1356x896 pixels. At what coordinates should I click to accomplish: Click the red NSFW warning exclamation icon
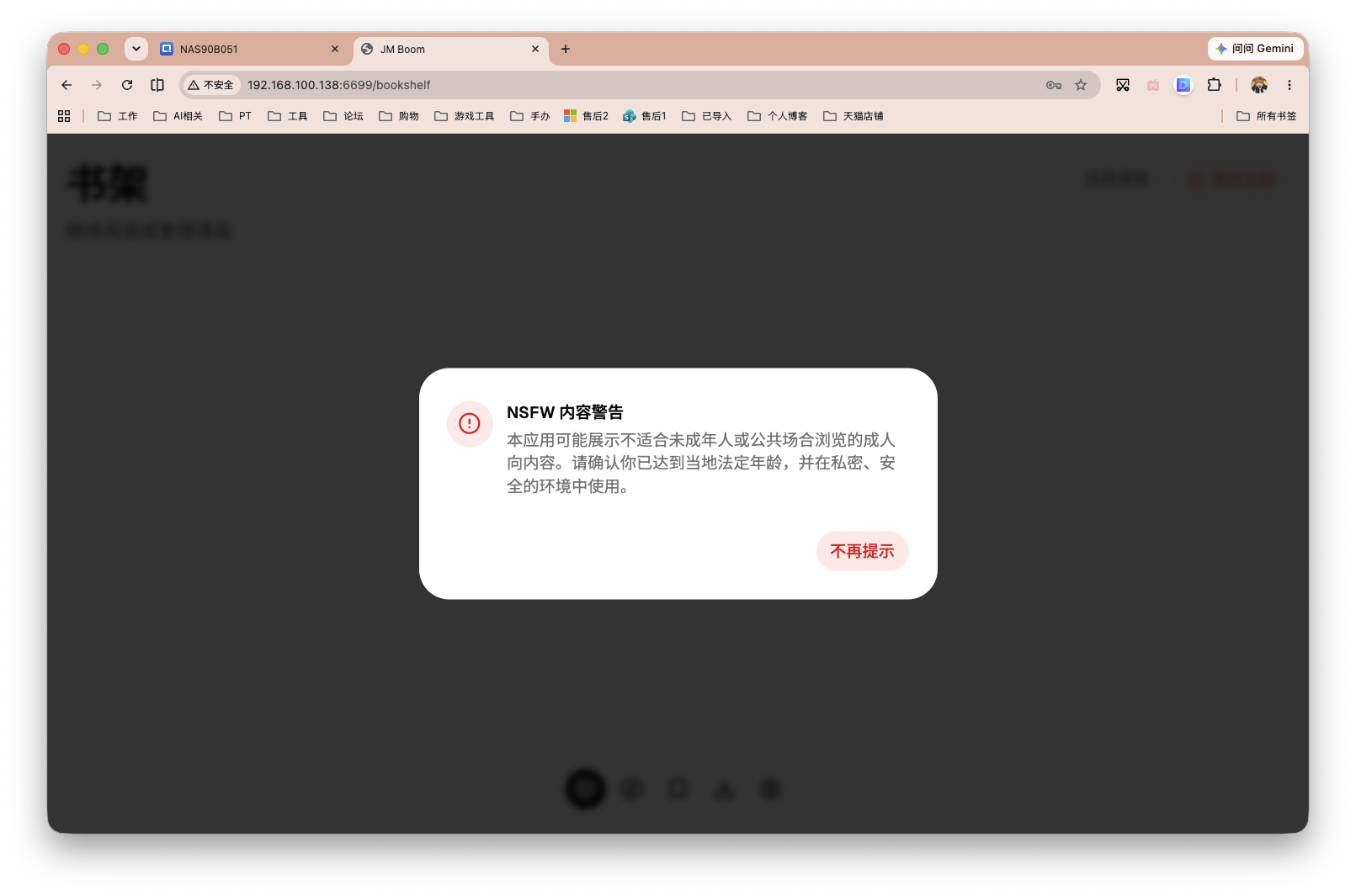[x=469, y=423]
